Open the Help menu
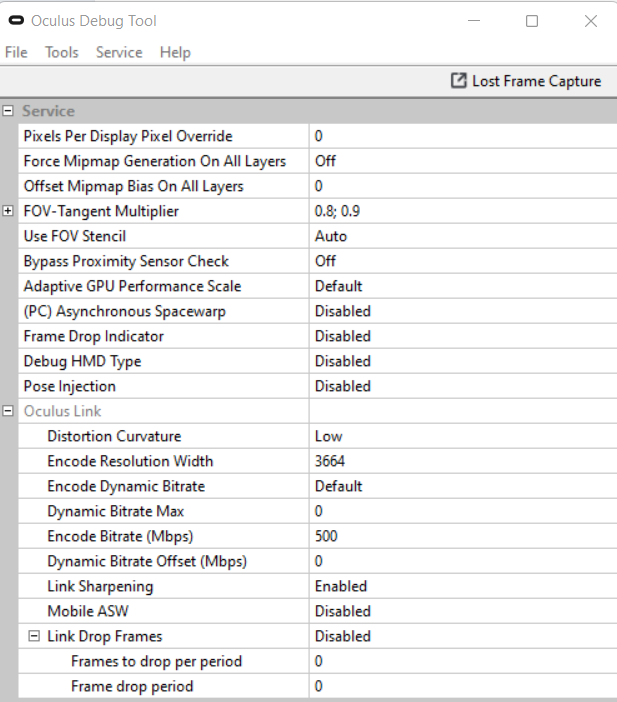This screenshot has height=702, width=617. click(175, 52)
